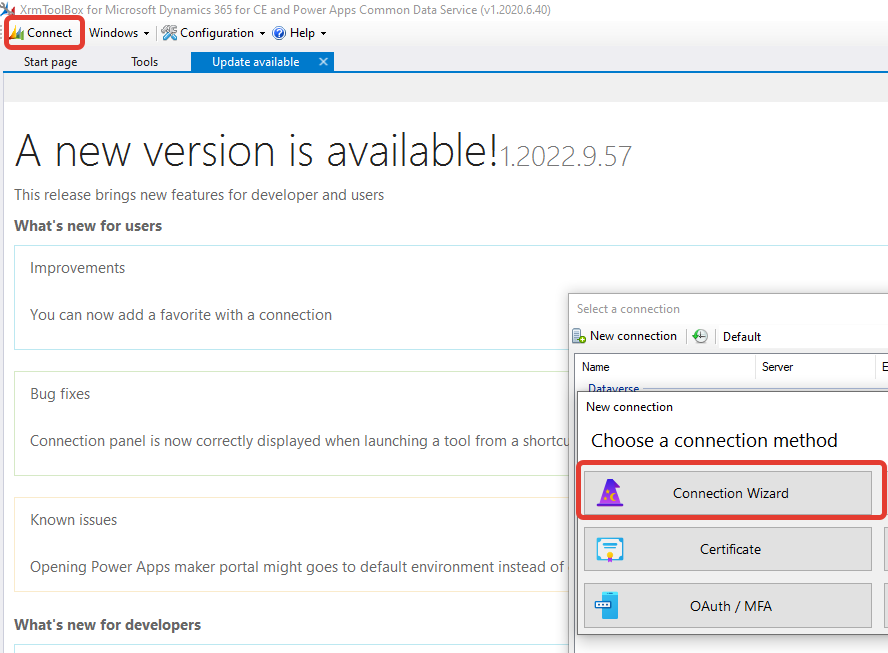Click the XrmToolBox application icon in title bar

pos(8,9)
